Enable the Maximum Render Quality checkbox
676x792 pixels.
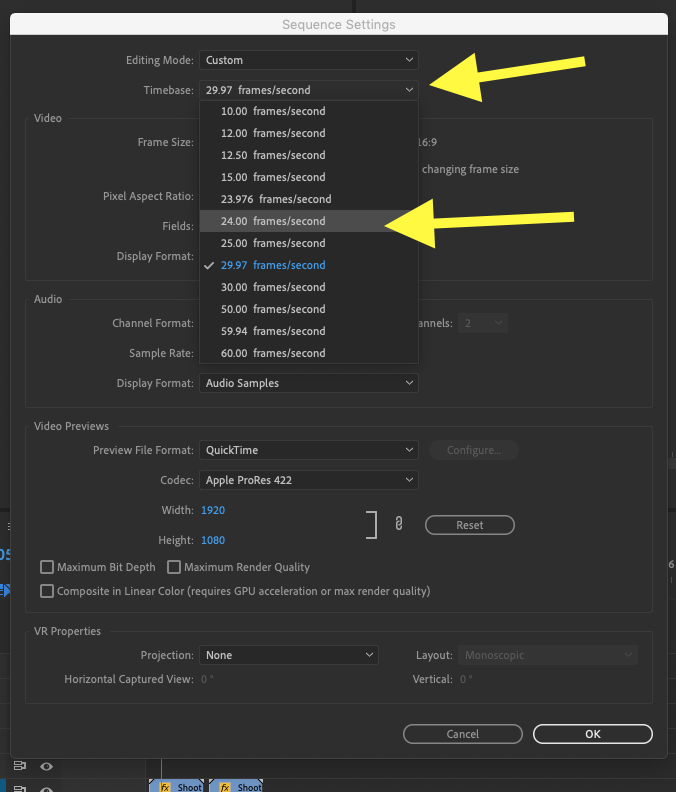click(x=174, y=567)
